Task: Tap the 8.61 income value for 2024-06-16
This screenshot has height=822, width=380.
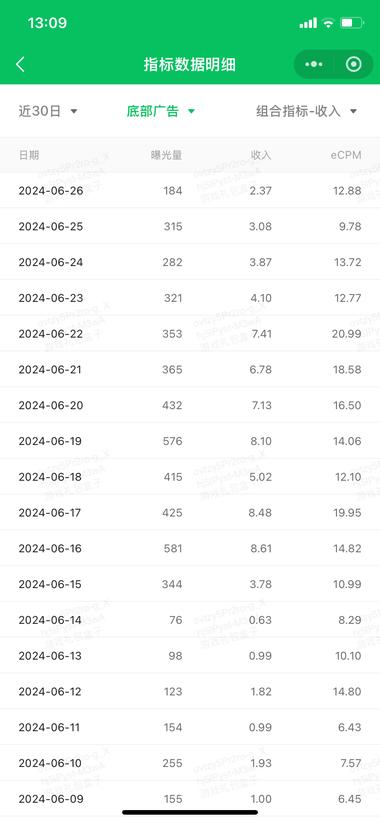Action: coord(260,548)
